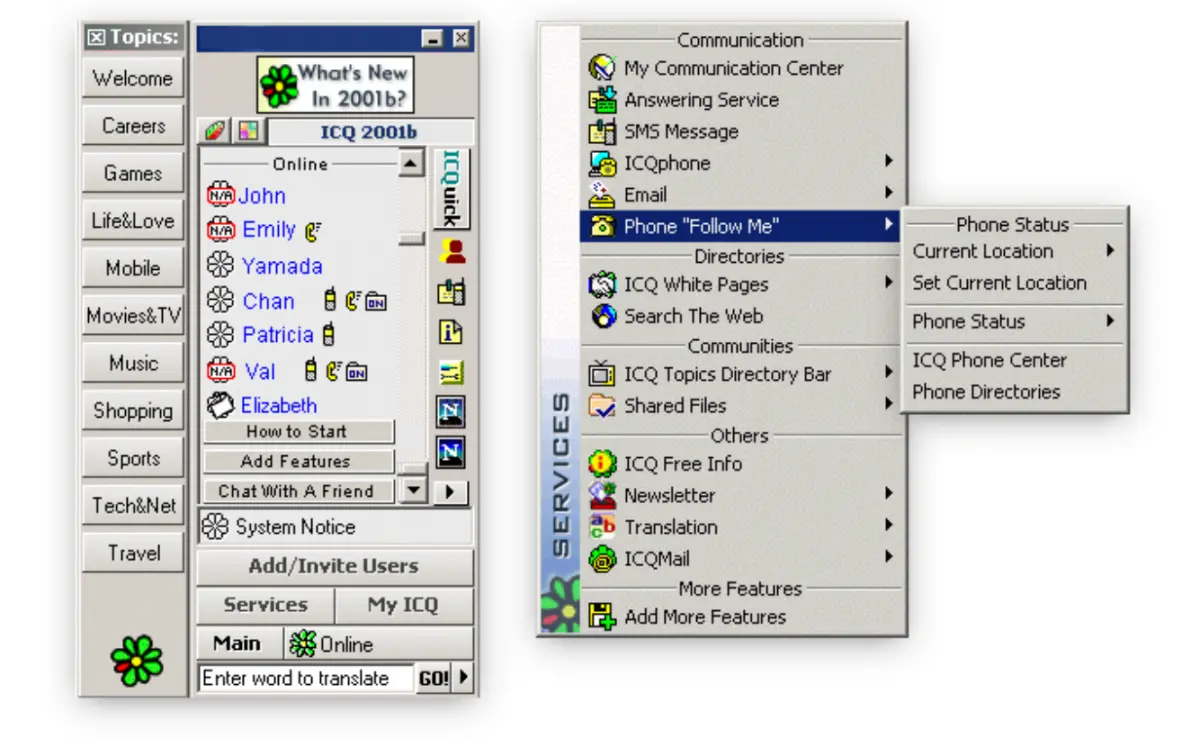Click the red user icon in ICQuick bar
The width and height of the screenshot is (1200, 738).
click(451, 251)
